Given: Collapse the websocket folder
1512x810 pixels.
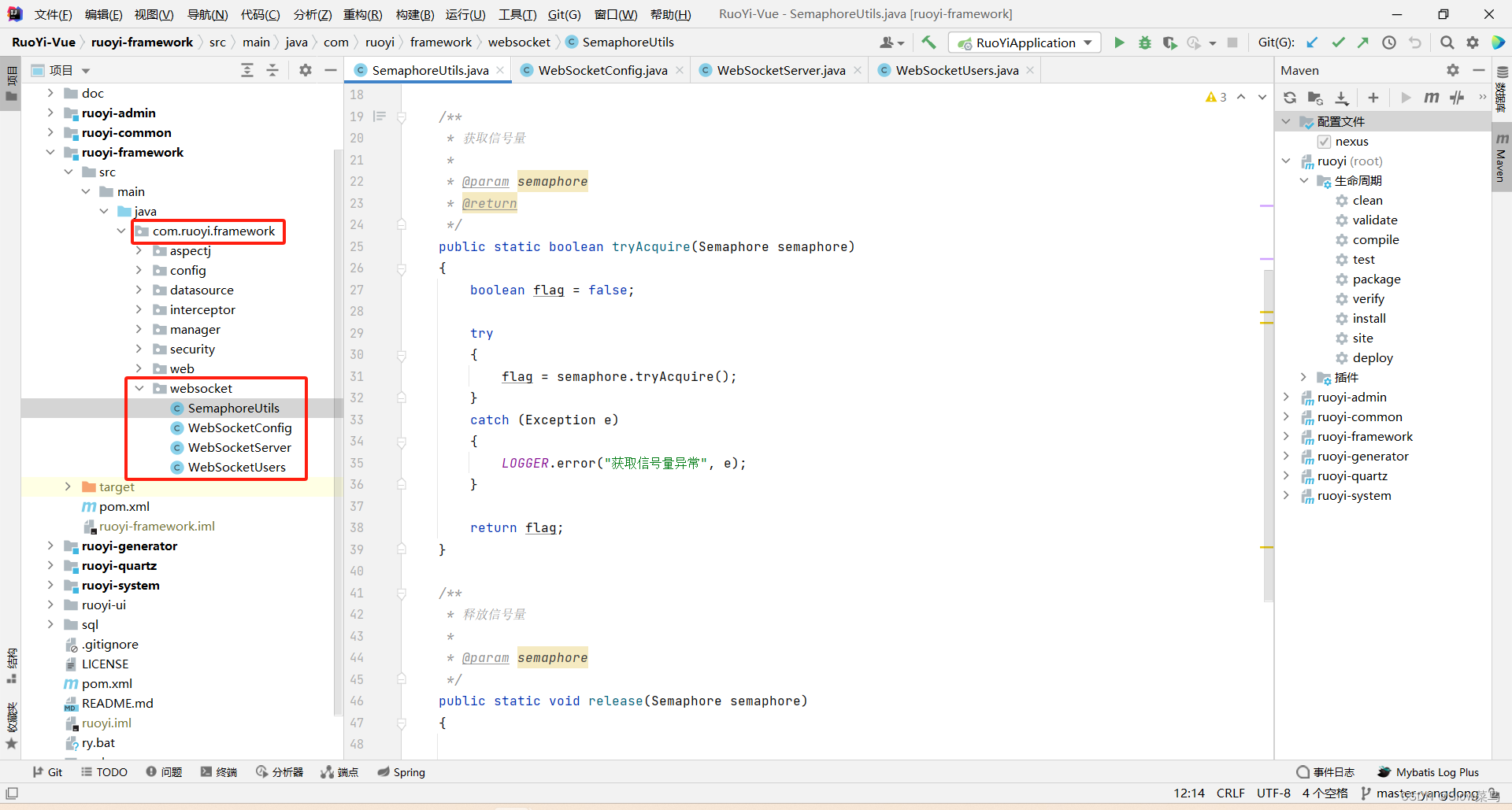Looking at the screenshot, I should tap(139, 388).
